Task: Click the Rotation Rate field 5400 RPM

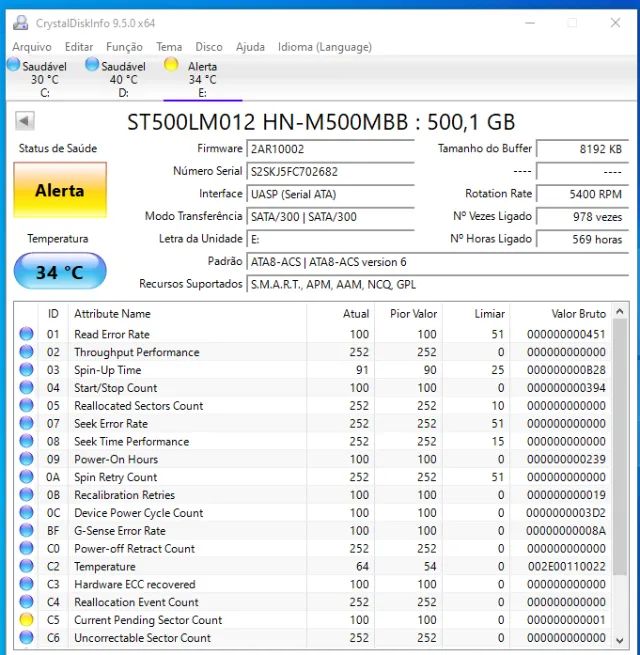Action: coord(582,194)
